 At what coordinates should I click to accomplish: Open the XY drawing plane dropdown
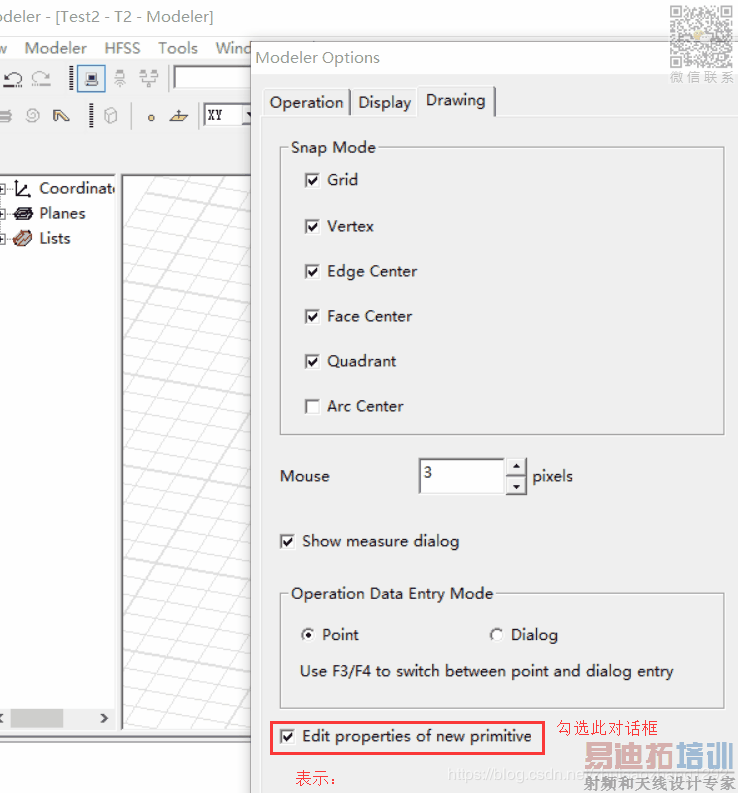coord(247,115)
